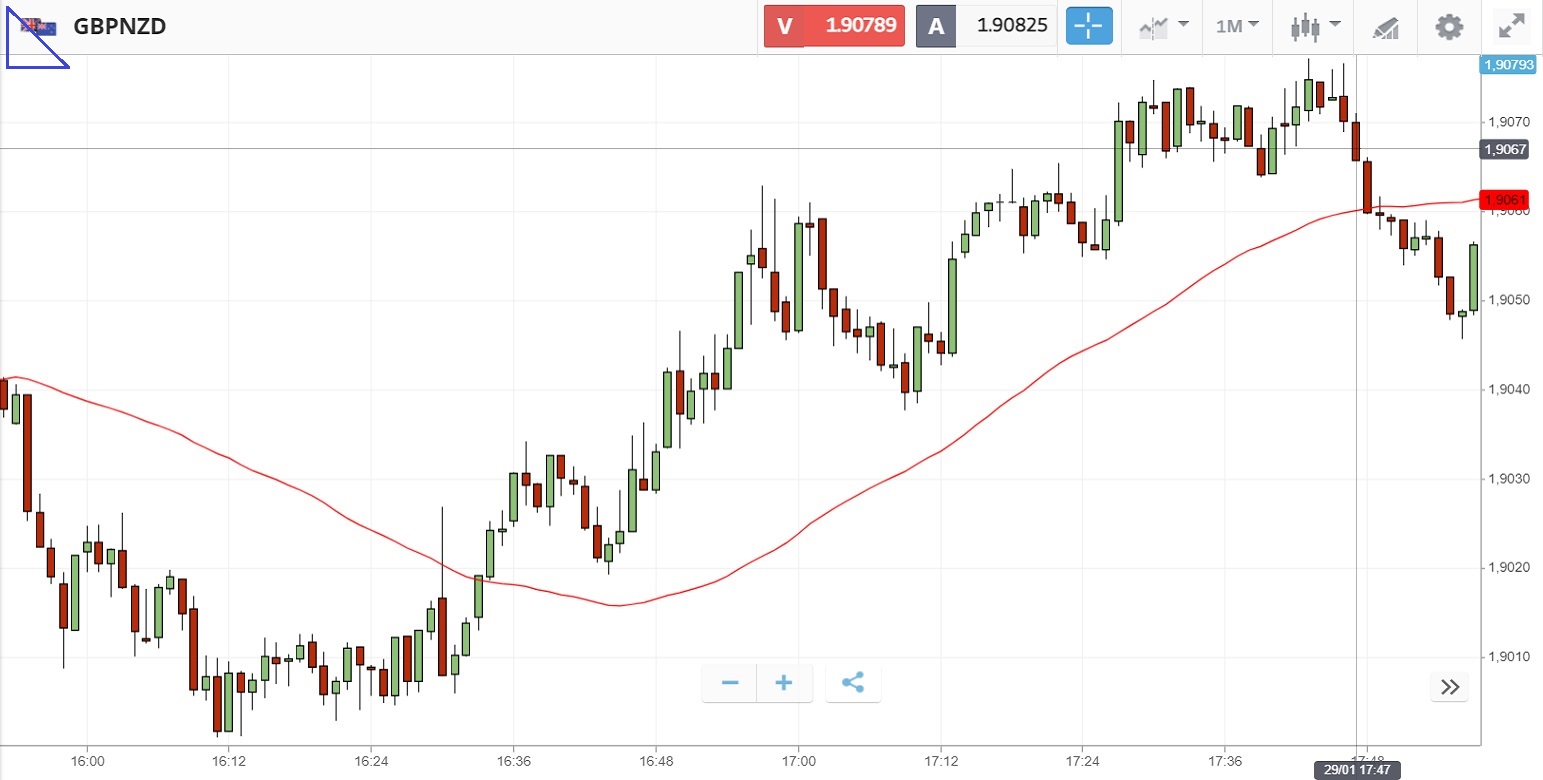Viewport: 1543px width, 780px height.
Task: Expand chart to fullscreen
Action: click(1510, 26)
